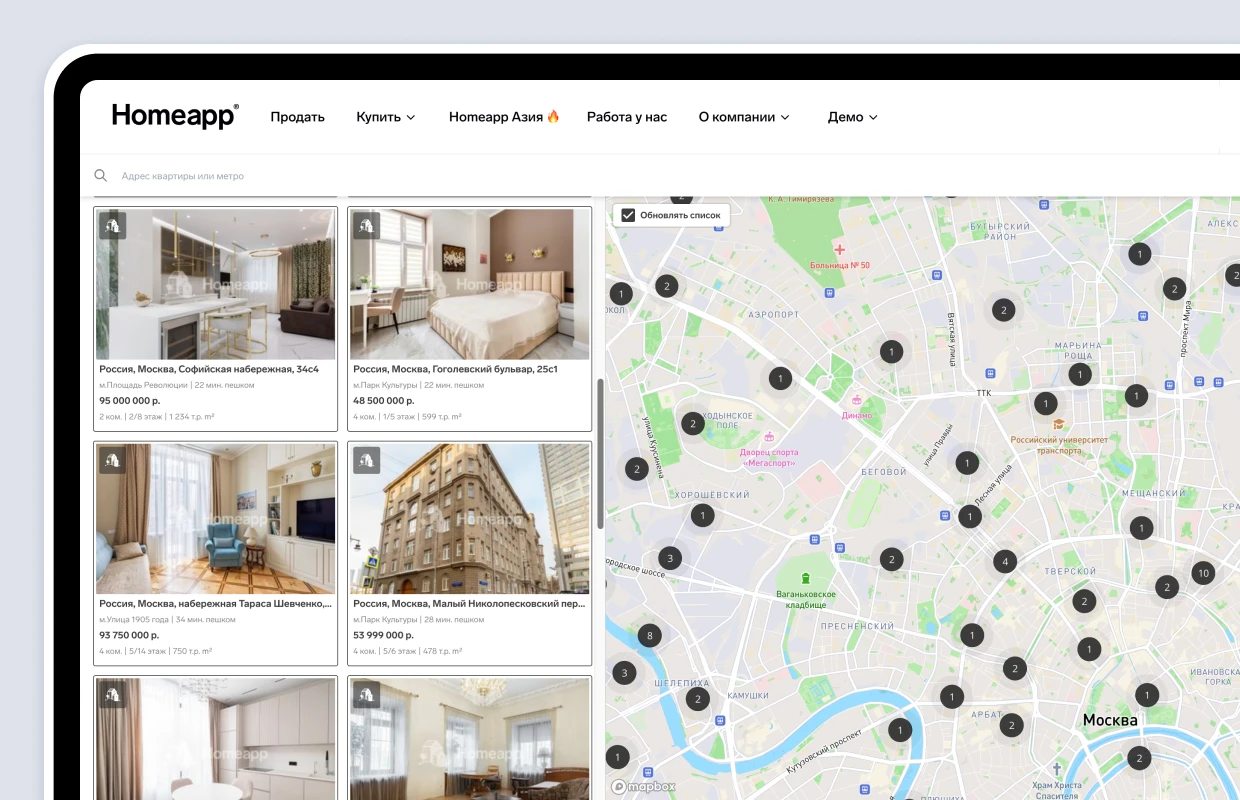Viewport: 1240px width, 800px height.
Task: Click the 2 ком. | 2/8 этаж details line
Action: coord(157,416)
